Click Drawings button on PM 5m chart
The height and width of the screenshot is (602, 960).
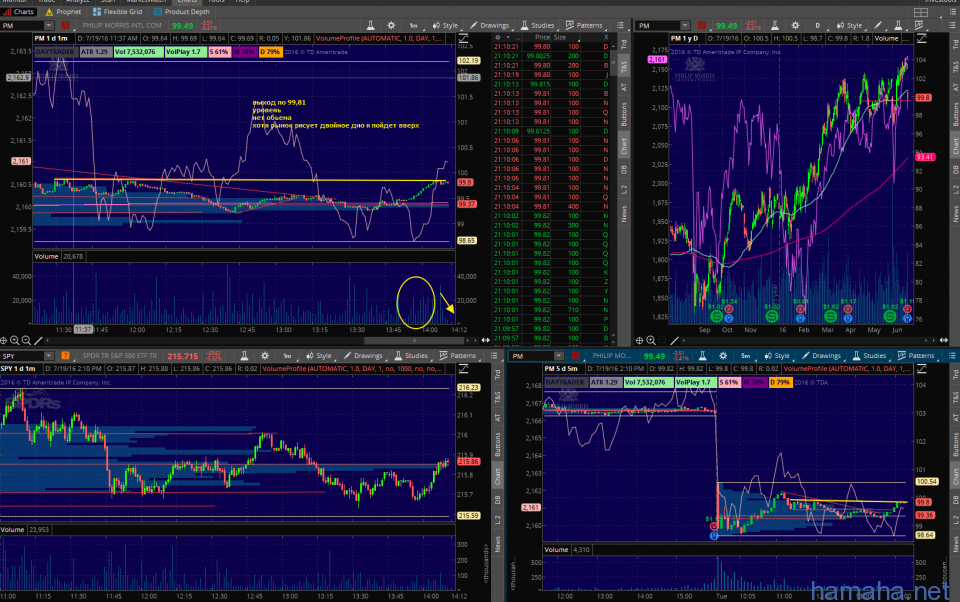point(821,355)
